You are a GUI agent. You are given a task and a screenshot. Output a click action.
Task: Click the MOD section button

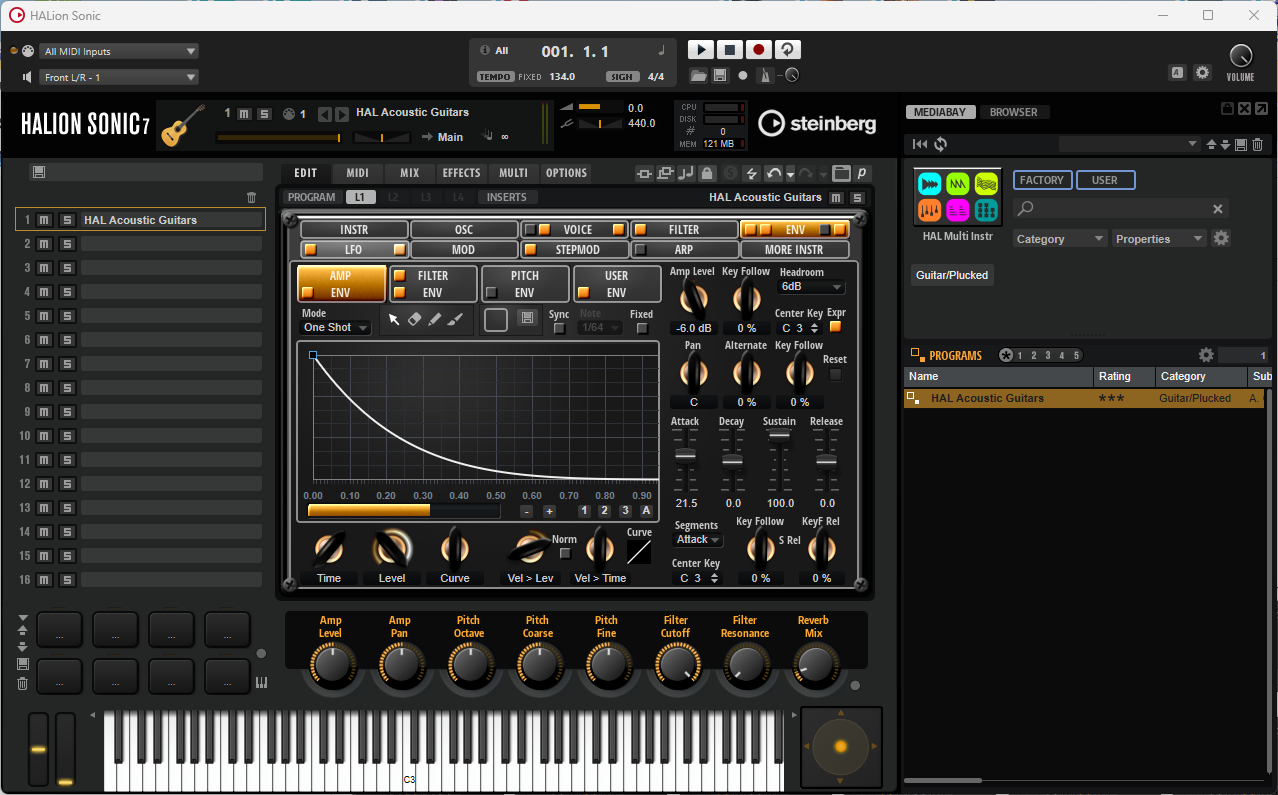[x=464, y=250]
